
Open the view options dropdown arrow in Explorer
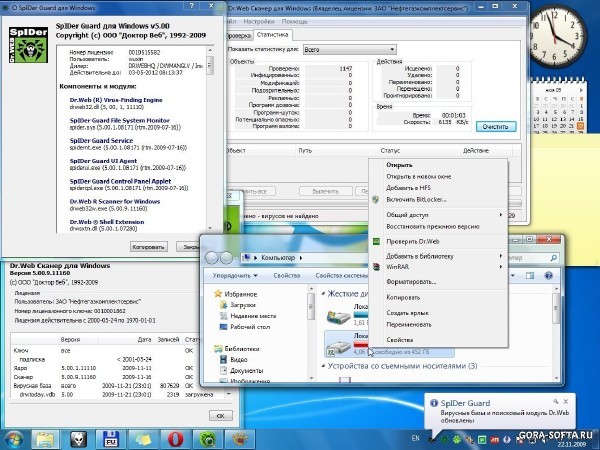(513, 276)
